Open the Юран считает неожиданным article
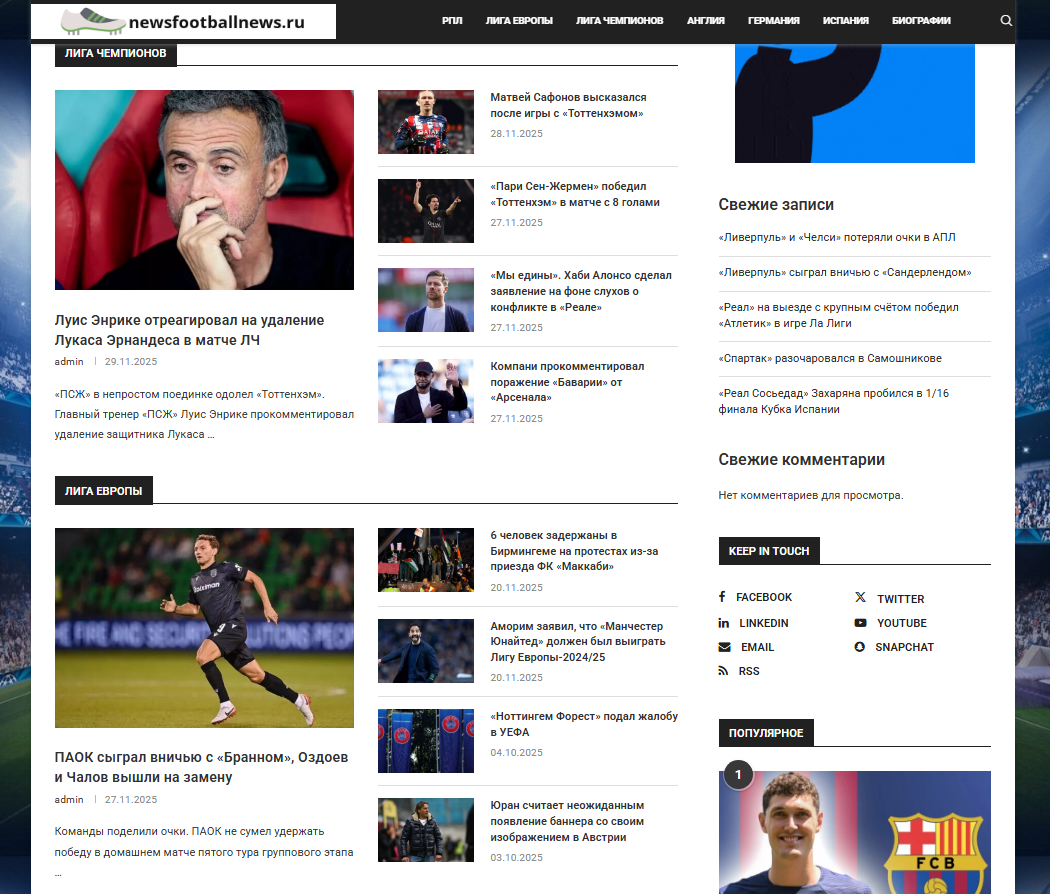The image size is (1050, 894). (x=567, y=821)
